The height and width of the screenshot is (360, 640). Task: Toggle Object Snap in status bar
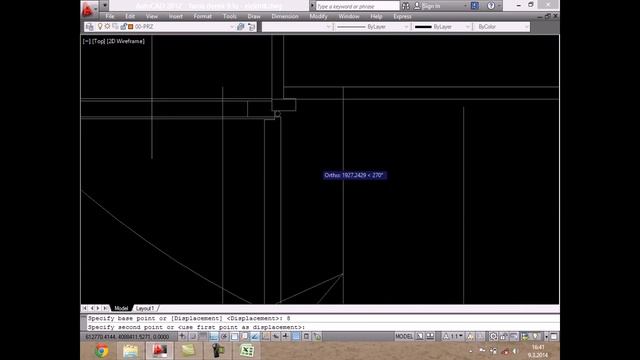coord(234,336)
